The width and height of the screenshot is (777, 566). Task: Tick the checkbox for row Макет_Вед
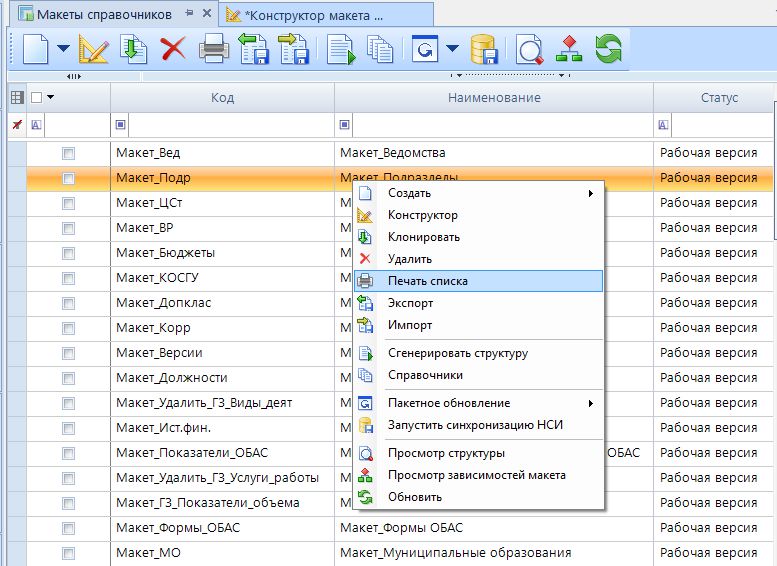(68, 153)
